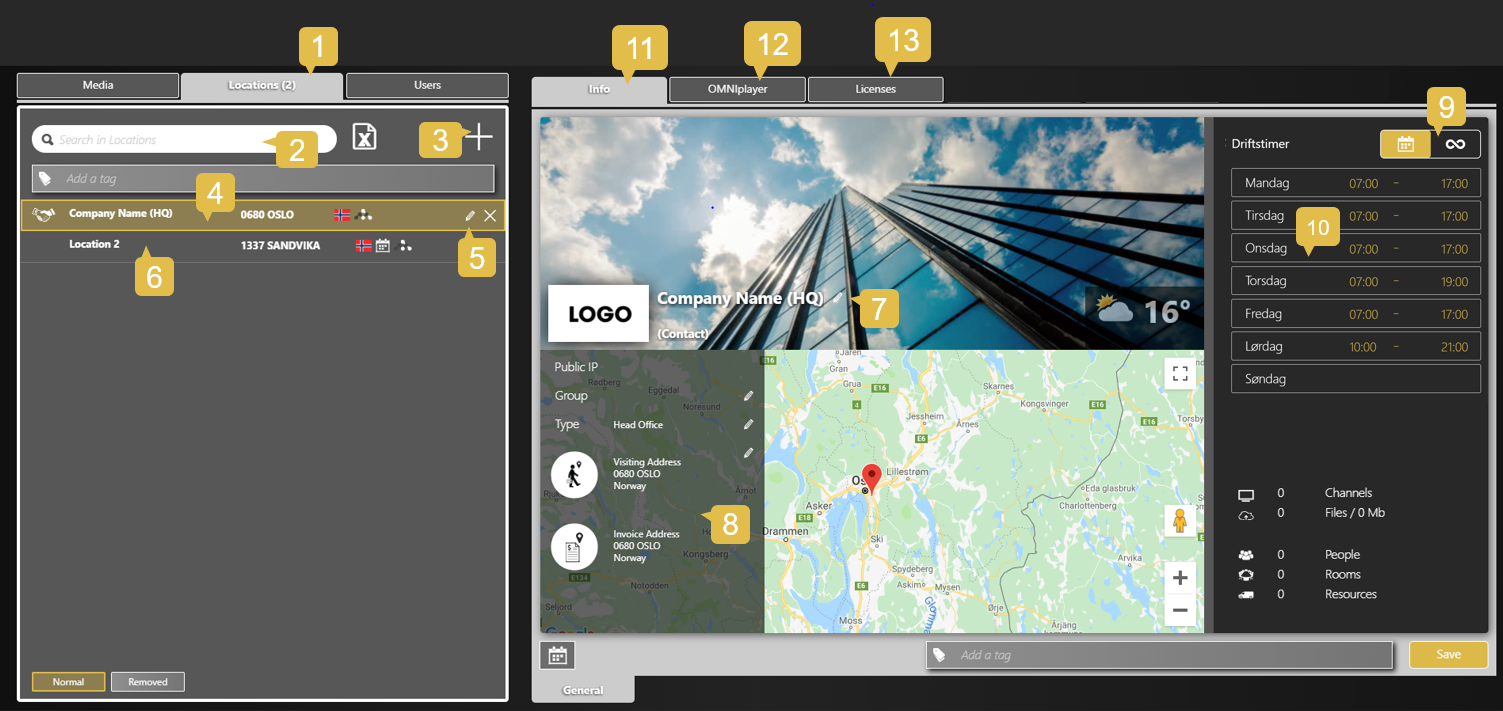Screen dimensions: 1503x711
Task: Click the weather widget showing 16°
Action: [1142, 311]
